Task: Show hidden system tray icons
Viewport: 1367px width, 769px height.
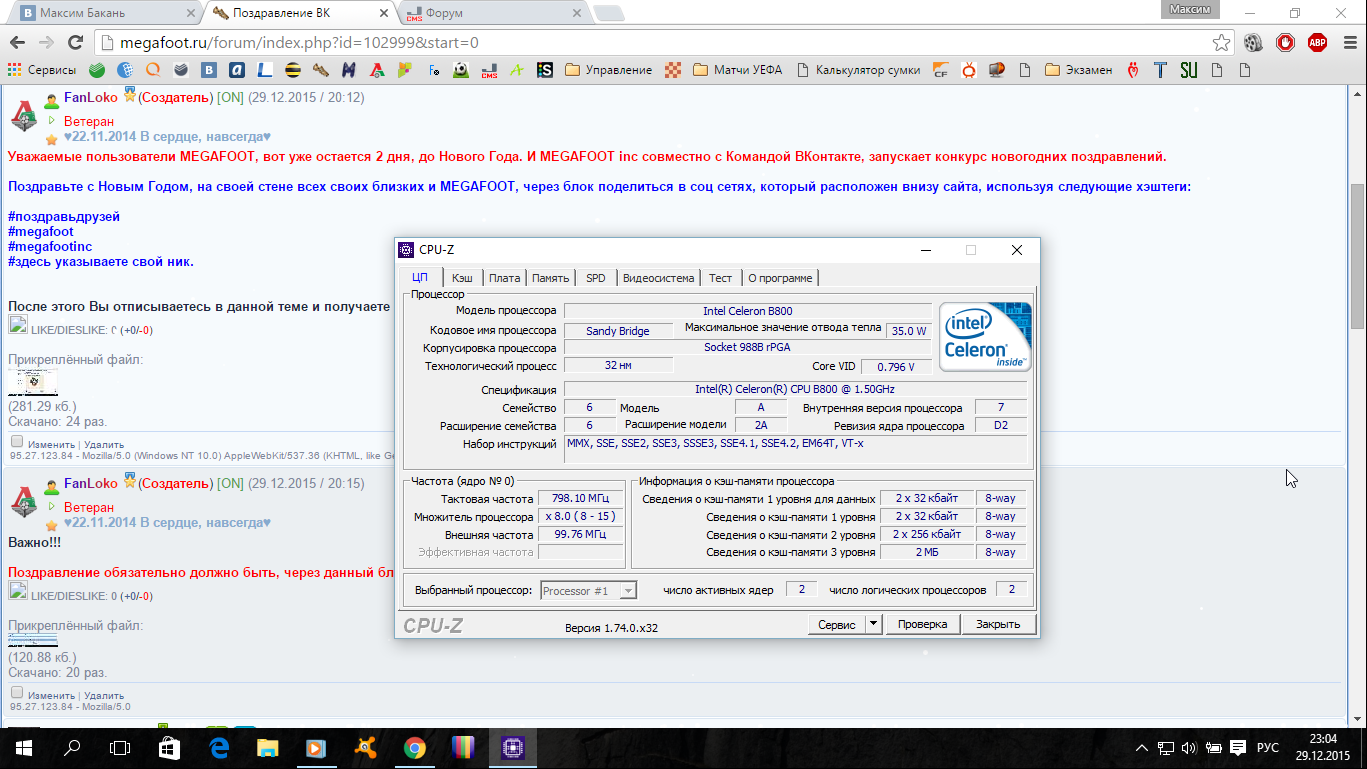Action: [1142, 748]
